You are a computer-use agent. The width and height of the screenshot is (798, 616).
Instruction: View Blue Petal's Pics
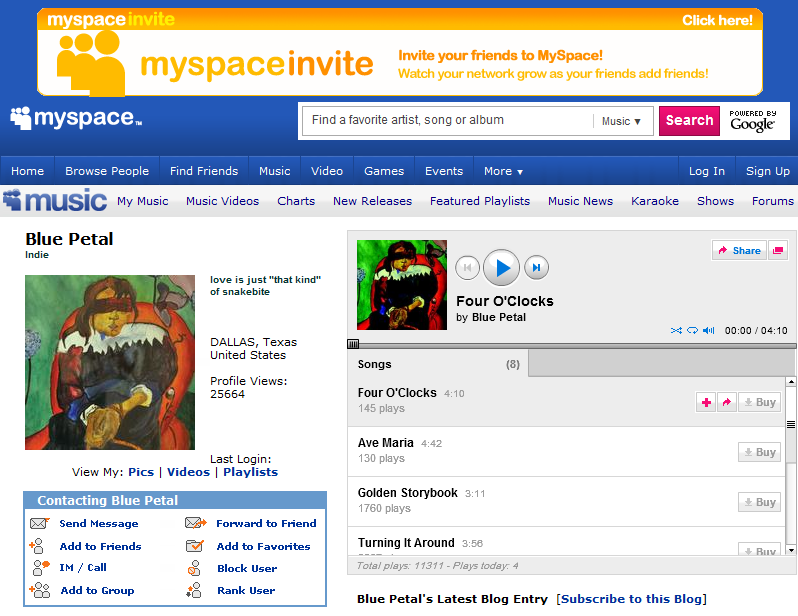pyautogui.click(x=141, y=472)
